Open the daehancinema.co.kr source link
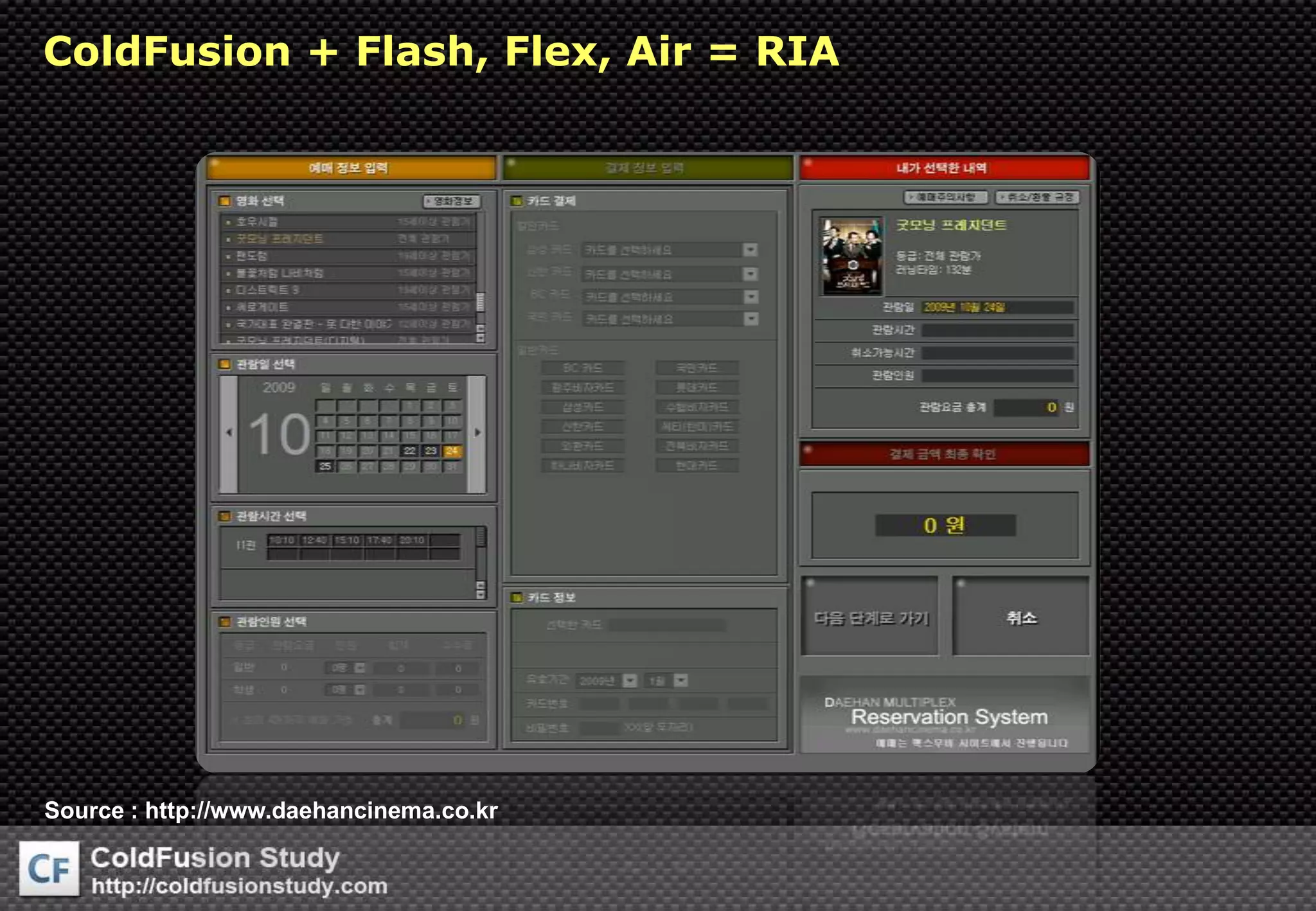This screenshot has height=911, width=1316. click(321, 811)
